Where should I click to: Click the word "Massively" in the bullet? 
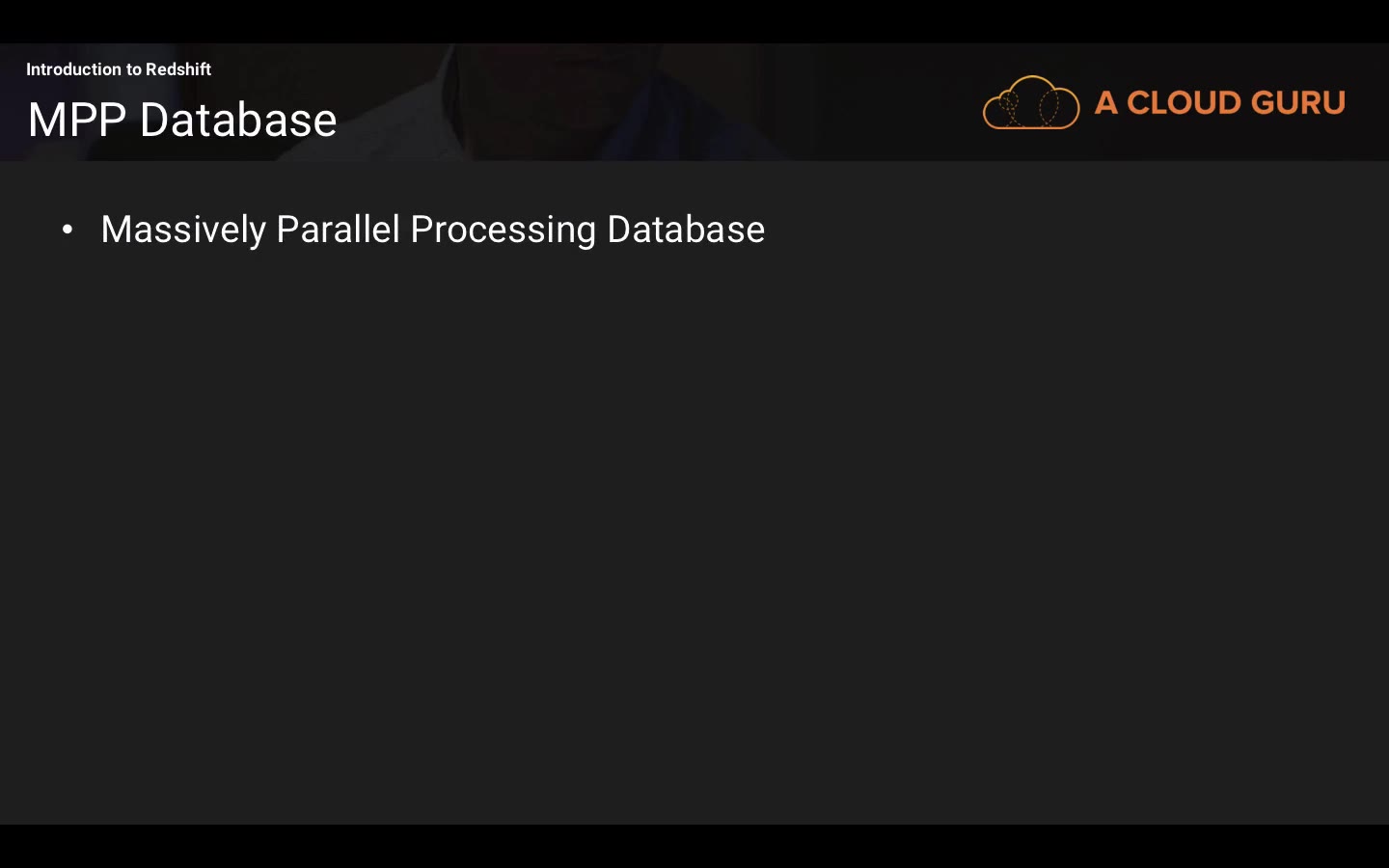click(183, 230)
